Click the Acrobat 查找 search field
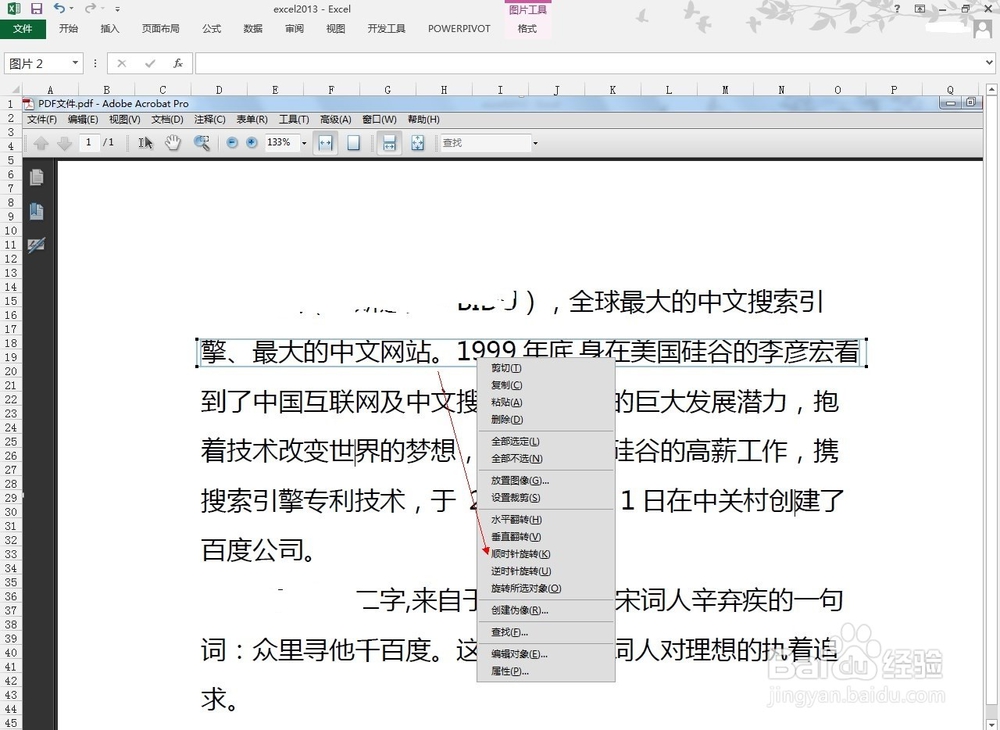This screenshot has height=730, width=1000. tap(485, 143)
